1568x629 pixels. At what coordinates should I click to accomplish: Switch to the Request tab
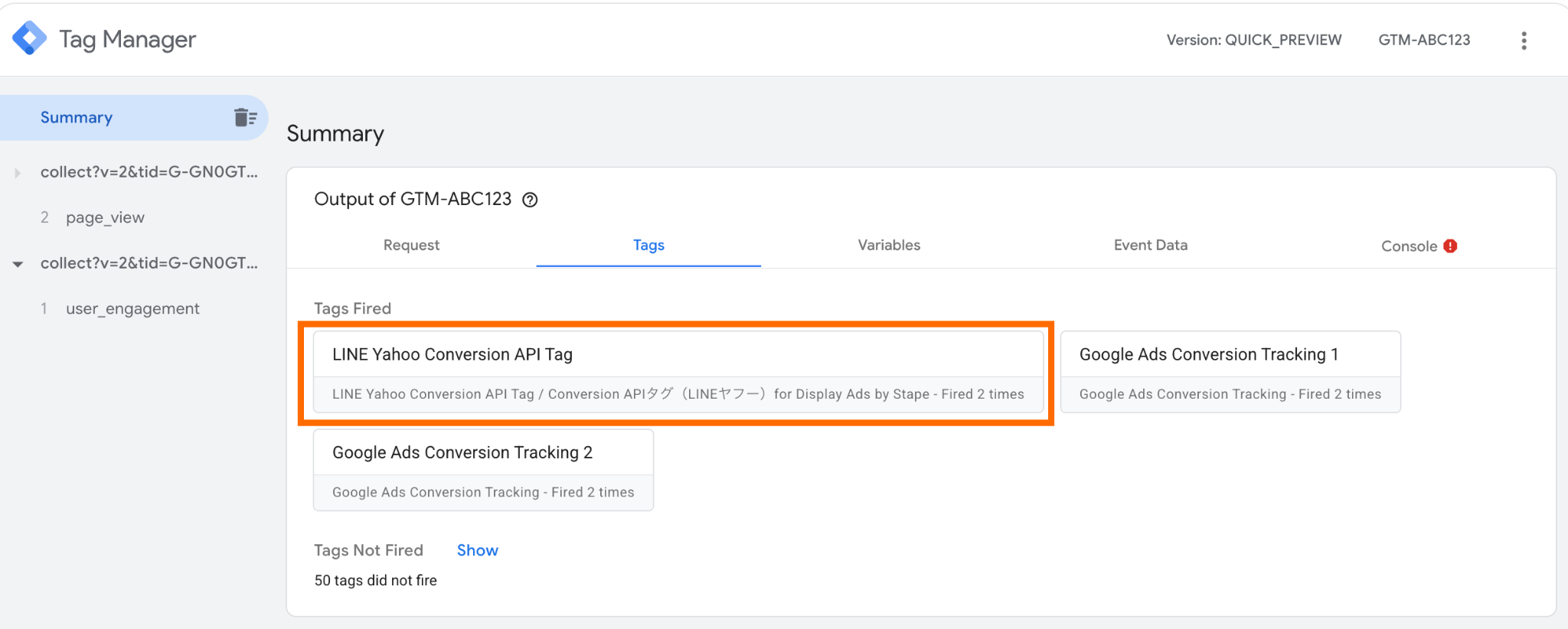coord(411,245)
